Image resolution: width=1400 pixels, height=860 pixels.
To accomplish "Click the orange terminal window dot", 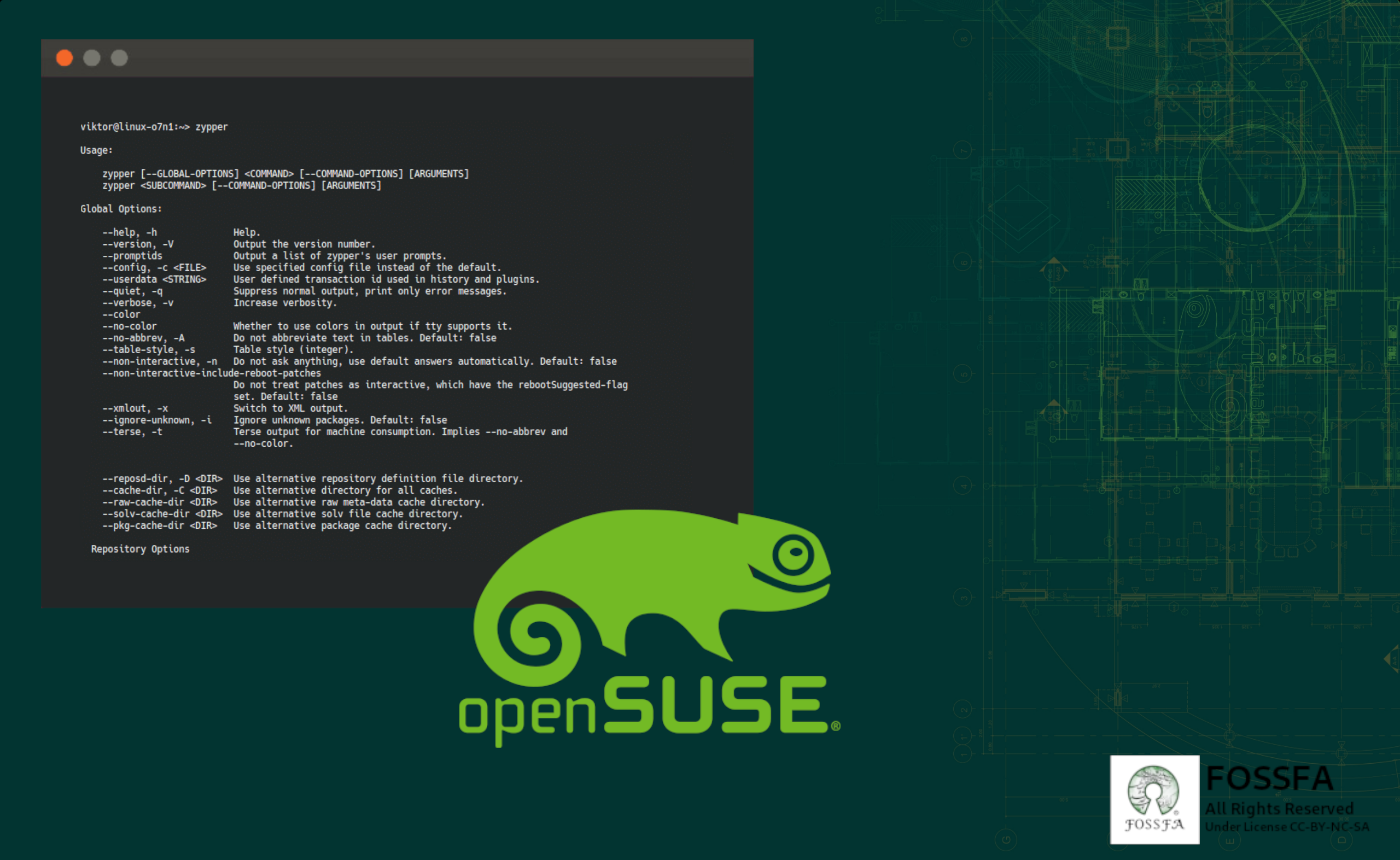I will click(64, 58).
